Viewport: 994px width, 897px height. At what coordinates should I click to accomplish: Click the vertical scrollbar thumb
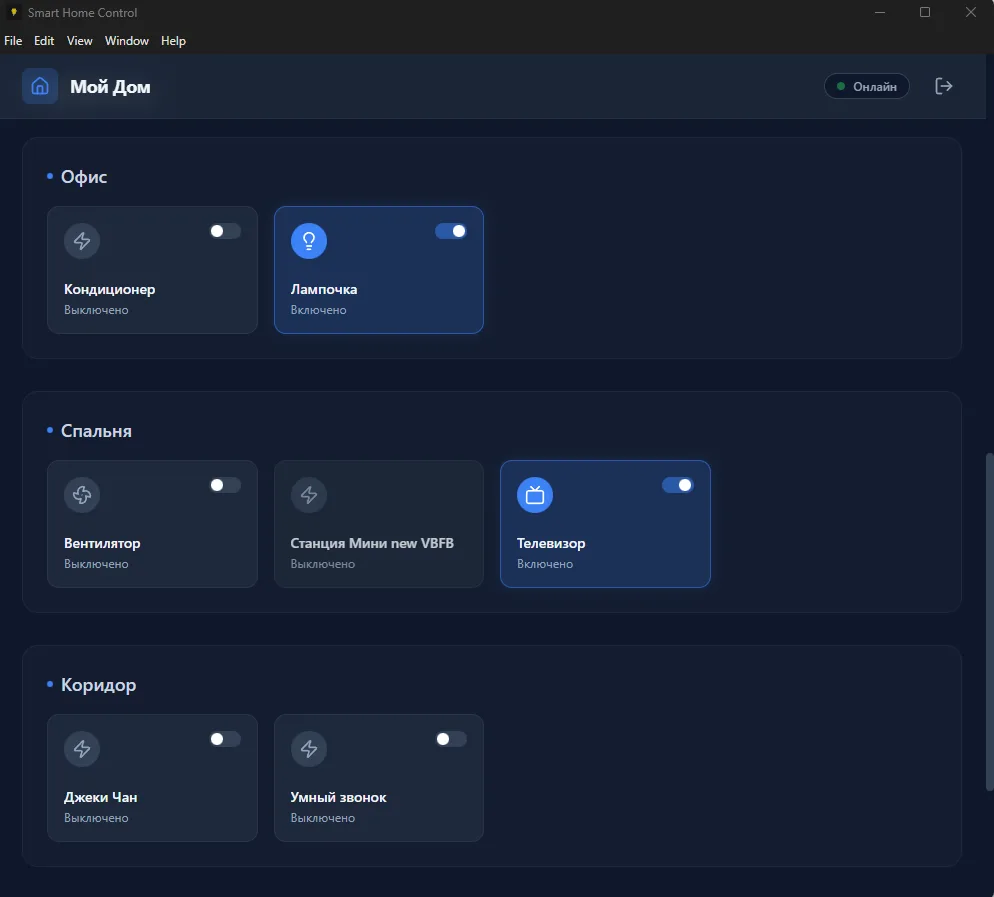[988, 620]
